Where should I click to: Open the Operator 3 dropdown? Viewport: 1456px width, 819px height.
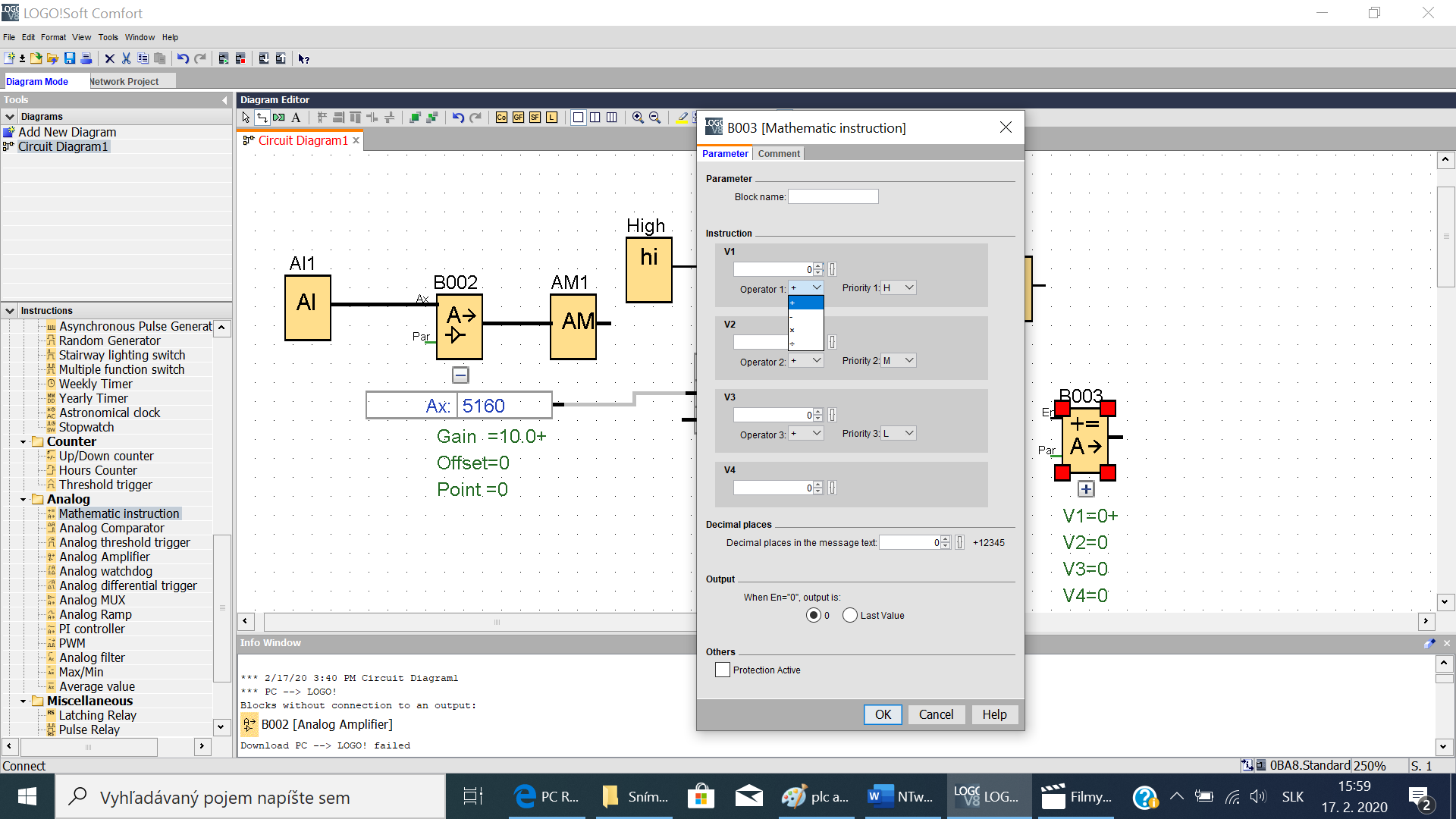[806, 434]
